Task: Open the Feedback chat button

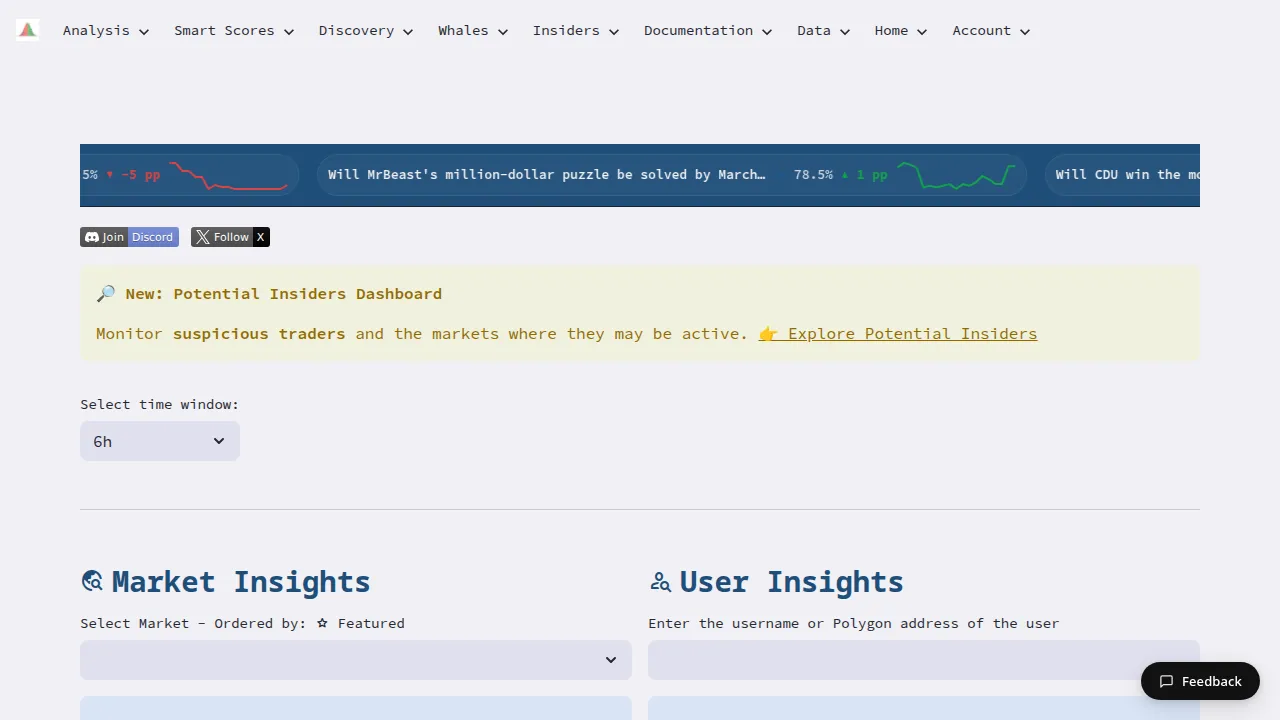Action: click(1200, 681)
